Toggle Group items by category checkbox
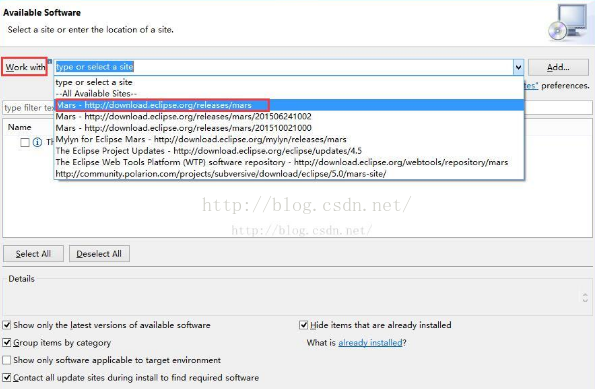The width and height of the screenshot is (595, 389). pyautogui.click(x=7, y=343)
